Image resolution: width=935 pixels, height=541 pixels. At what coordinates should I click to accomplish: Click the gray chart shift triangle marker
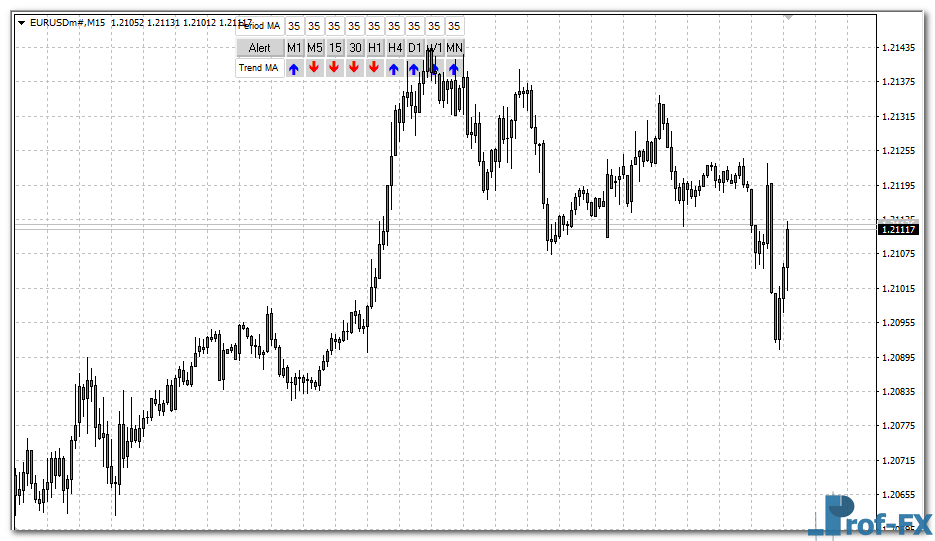point(788,17)
